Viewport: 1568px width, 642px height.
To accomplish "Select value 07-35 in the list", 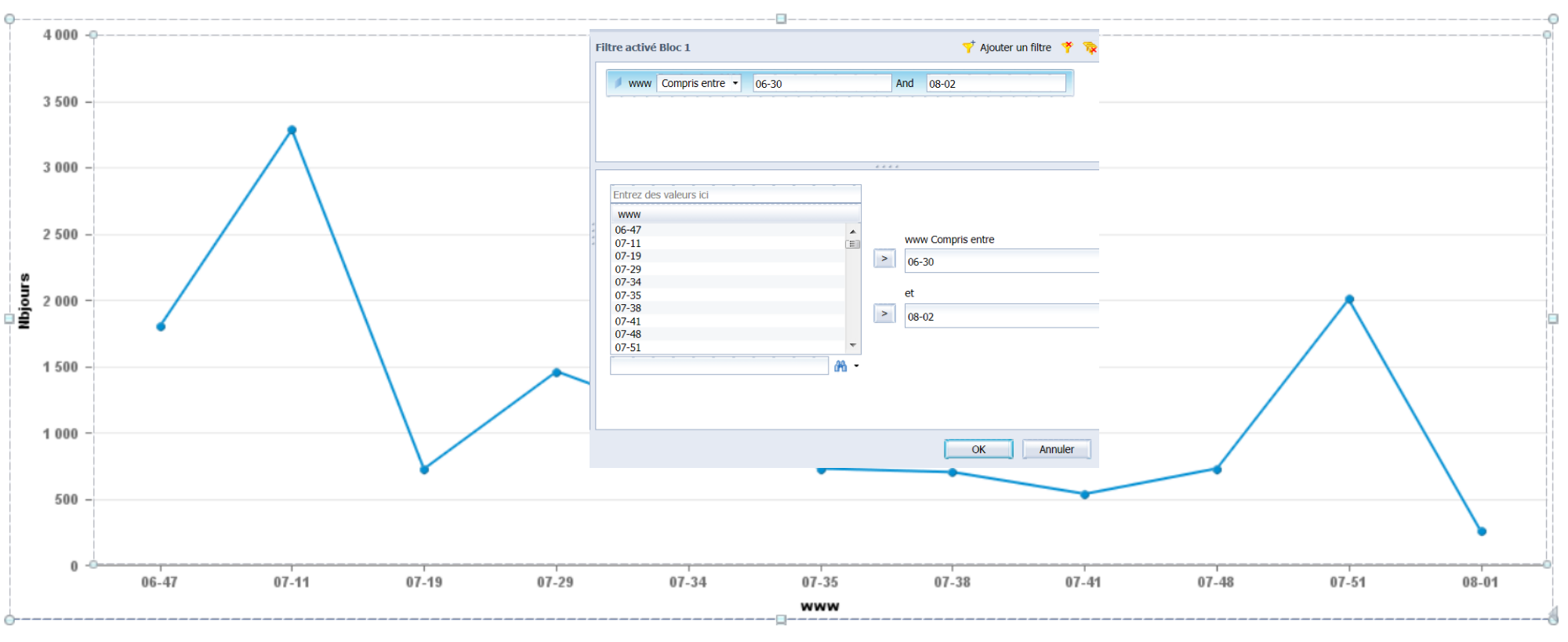I will (x=728, y=295).
